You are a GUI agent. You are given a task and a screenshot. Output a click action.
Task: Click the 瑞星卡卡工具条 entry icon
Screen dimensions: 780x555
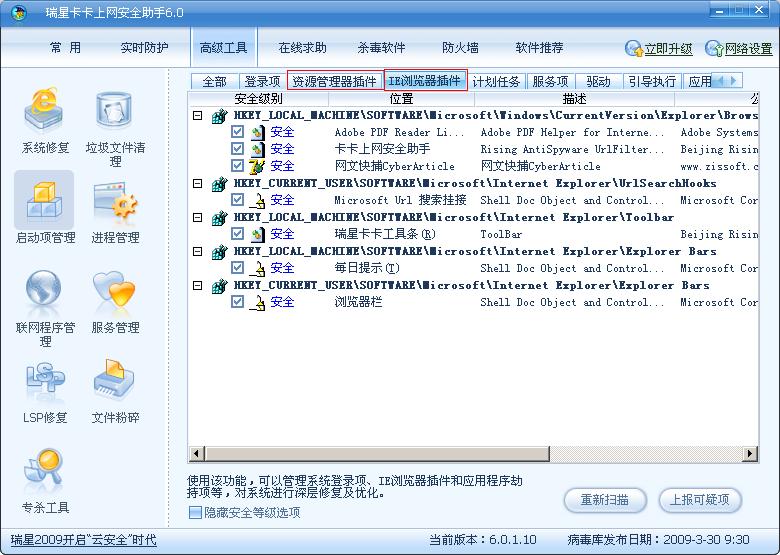click(x=257, y=234)
